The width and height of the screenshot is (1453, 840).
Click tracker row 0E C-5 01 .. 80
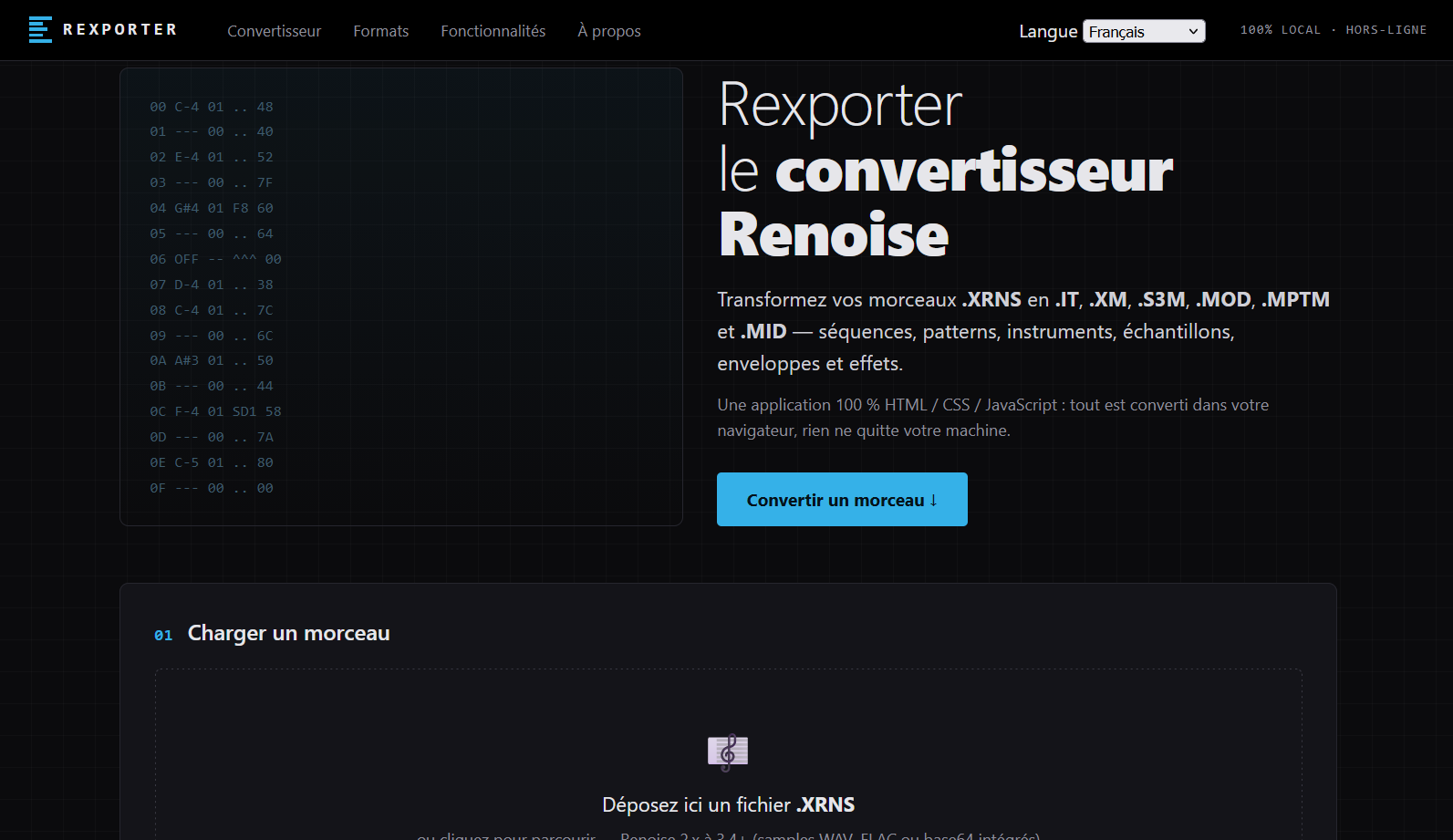[x=212, y=462]
